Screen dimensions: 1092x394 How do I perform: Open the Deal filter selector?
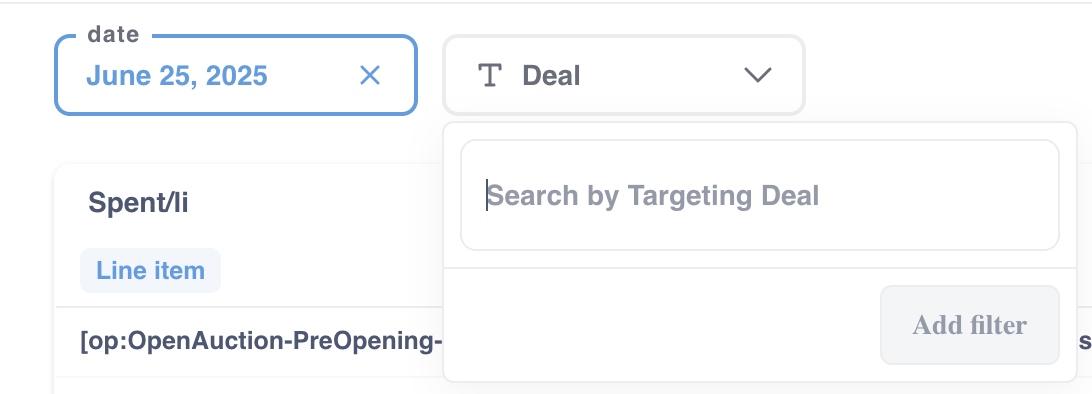click(x=624, y=74)
